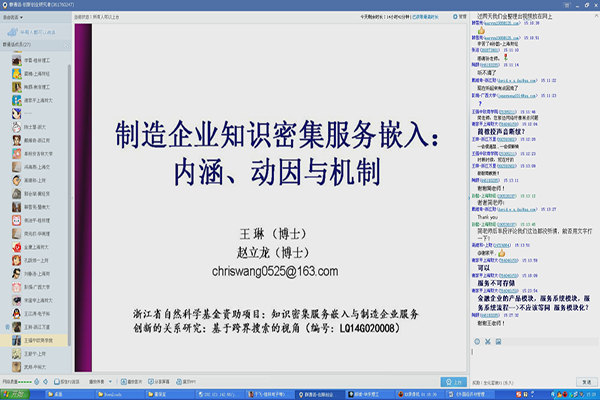
Task: Select member avatar 李雪-桂林理工
Action: pyautogui.click(x=17, y=60)
